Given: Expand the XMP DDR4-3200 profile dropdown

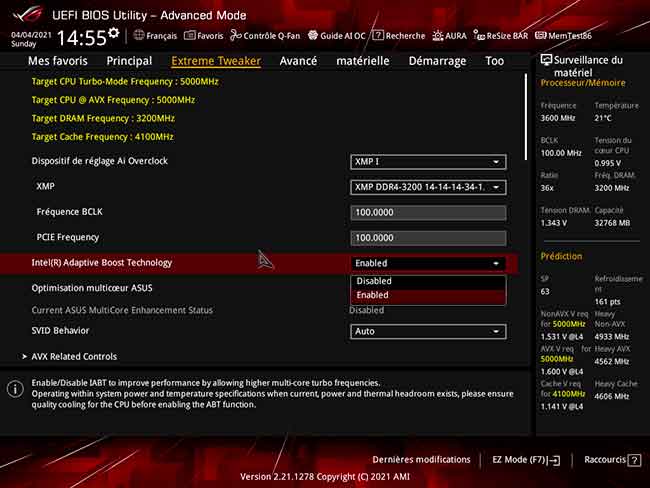Looking at the screenshot, I should coord(427,187).
